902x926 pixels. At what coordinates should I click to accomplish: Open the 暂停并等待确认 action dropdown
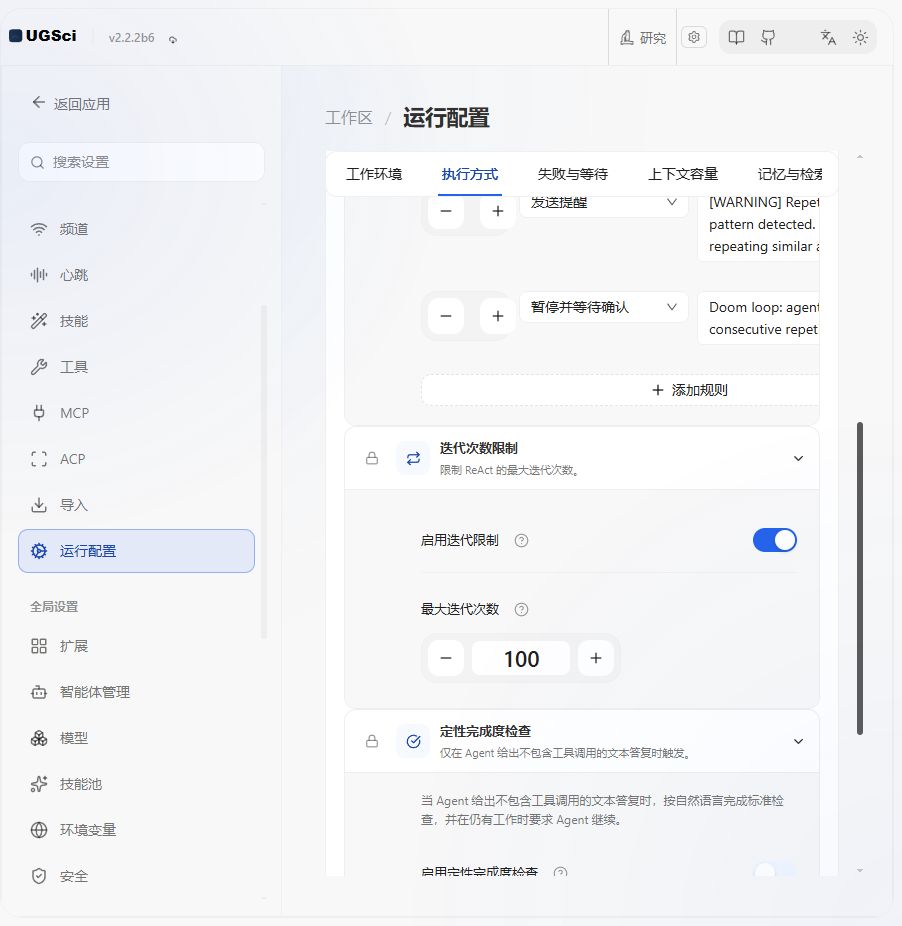tap(604, 307)
